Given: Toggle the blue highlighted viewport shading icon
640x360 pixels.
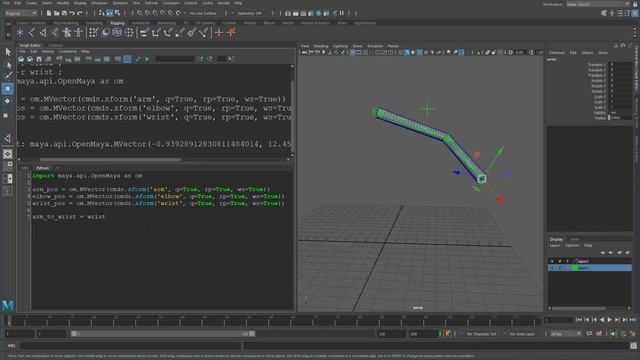Looking at the screenshot, I should [407, 53].
